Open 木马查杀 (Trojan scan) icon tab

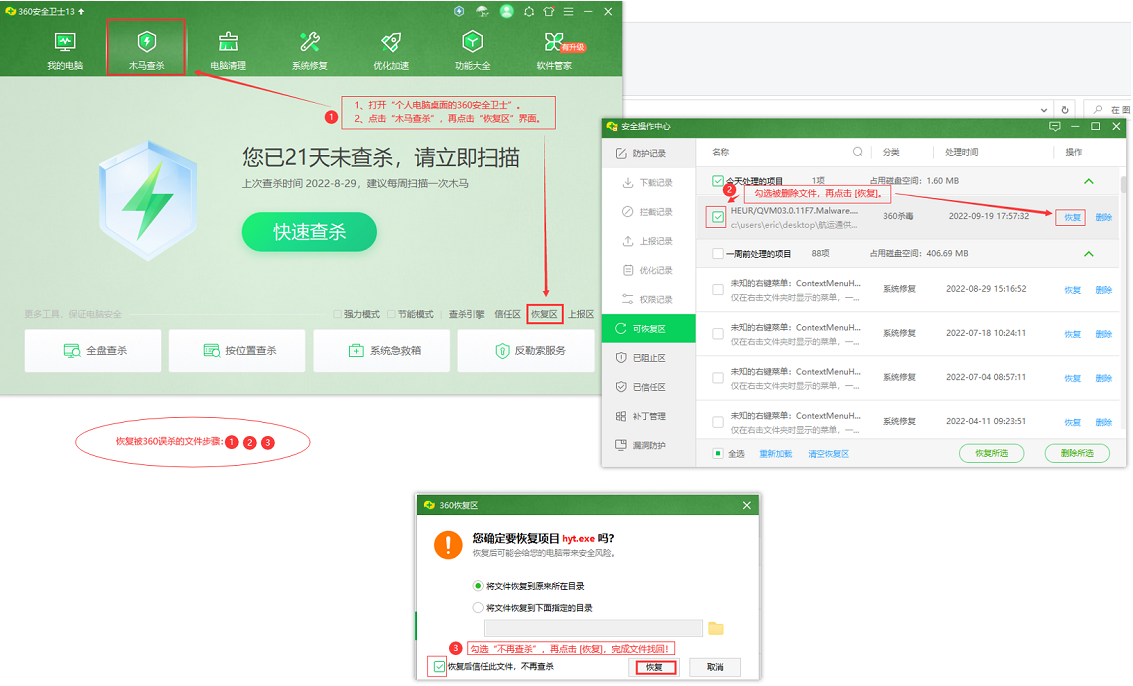pos(146,43)
